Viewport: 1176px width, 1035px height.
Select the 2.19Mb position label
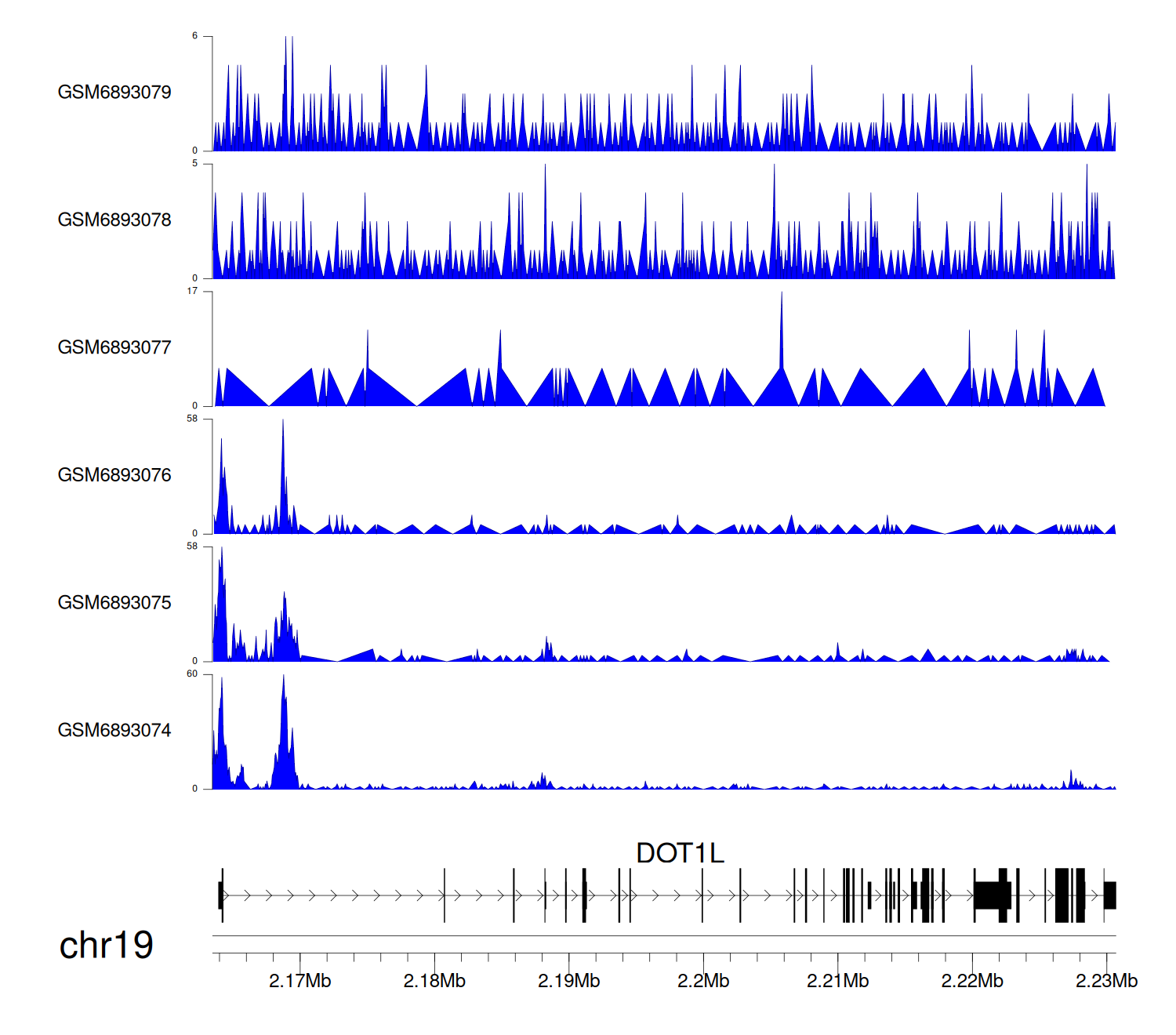click(568, 981)
